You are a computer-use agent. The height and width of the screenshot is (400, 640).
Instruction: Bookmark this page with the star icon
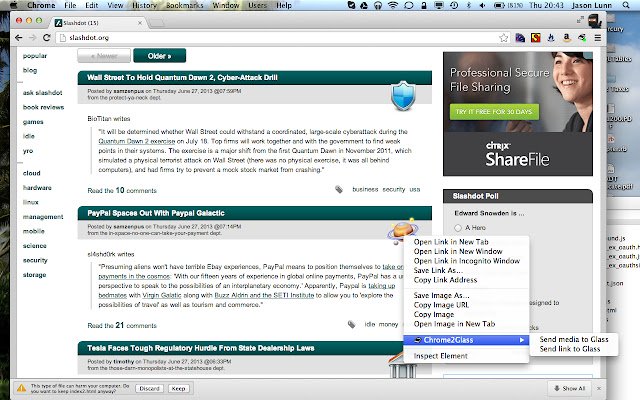point(504,38)
